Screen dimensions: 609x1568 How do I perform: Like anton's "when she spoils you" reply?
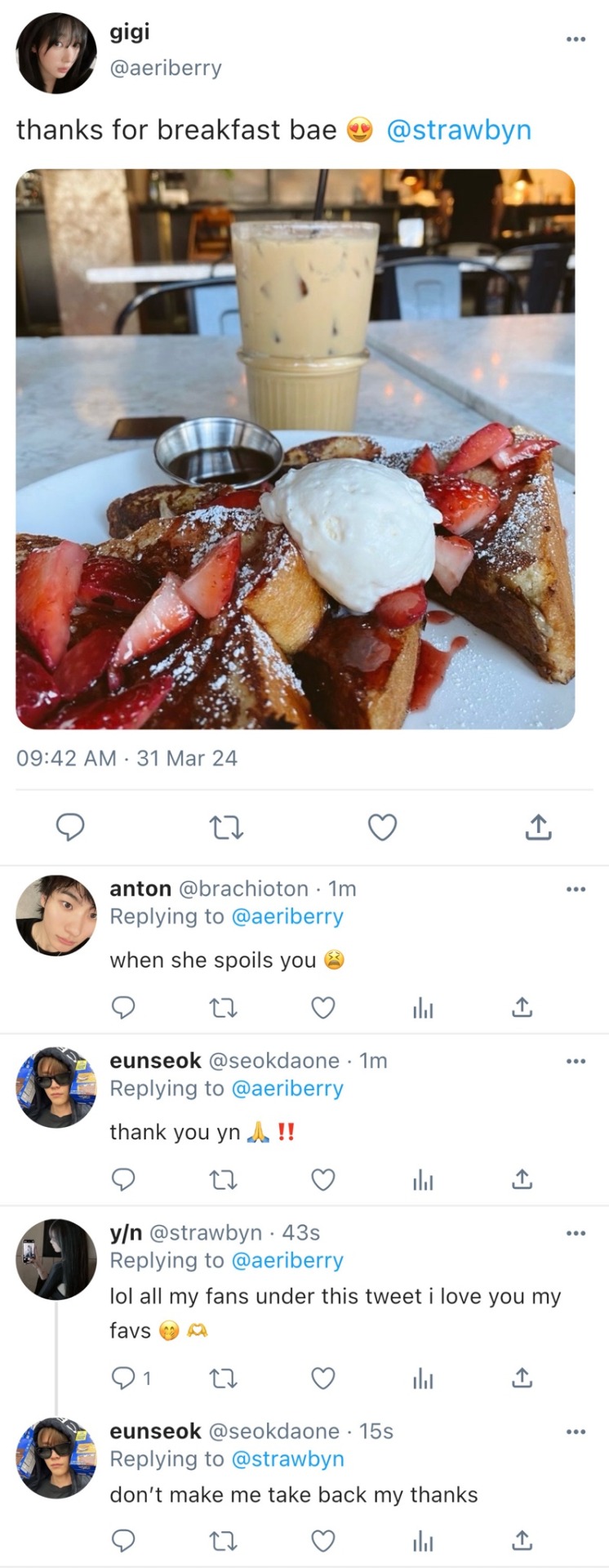(323, 1008)
